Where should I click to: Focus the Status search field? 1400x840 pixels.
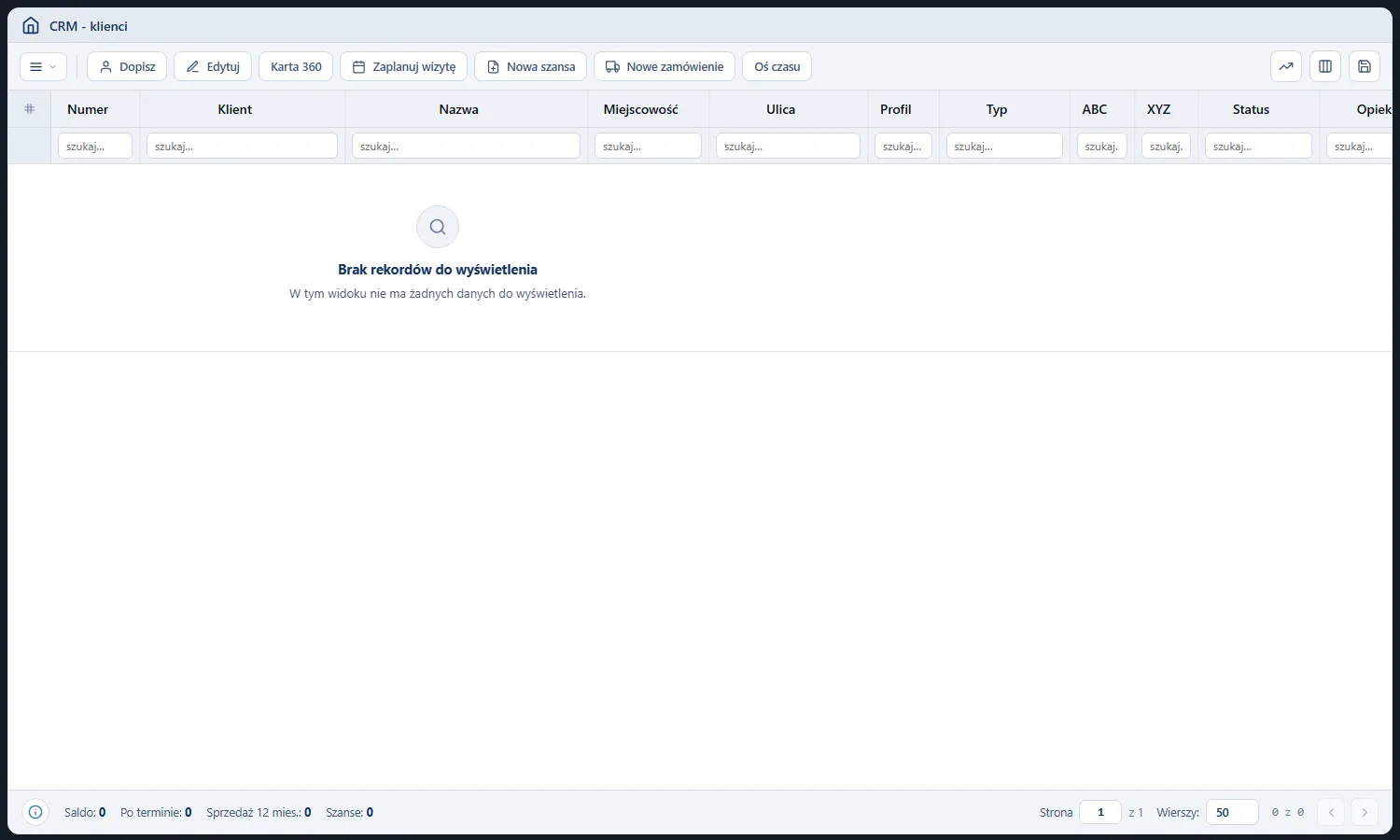[x=1258, y=146]
